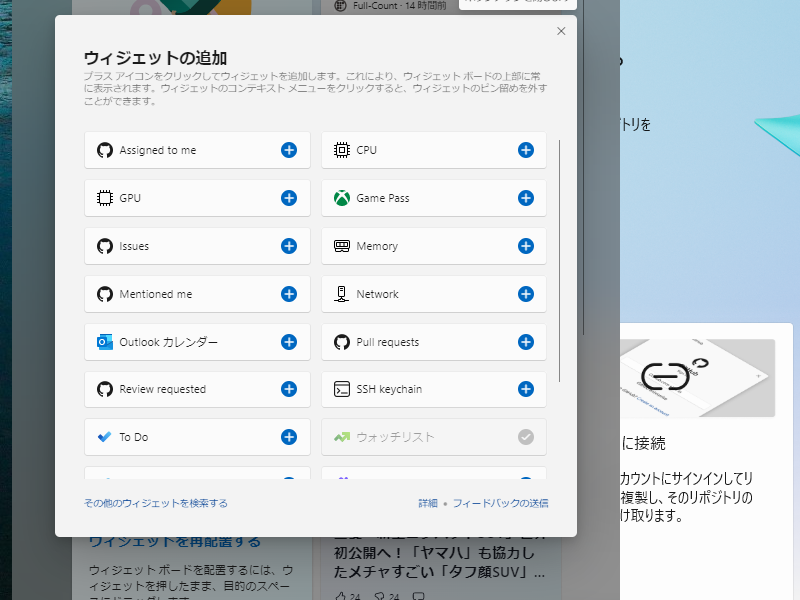
Task: Add the Memory widget
Action: (x=524, y=246)
